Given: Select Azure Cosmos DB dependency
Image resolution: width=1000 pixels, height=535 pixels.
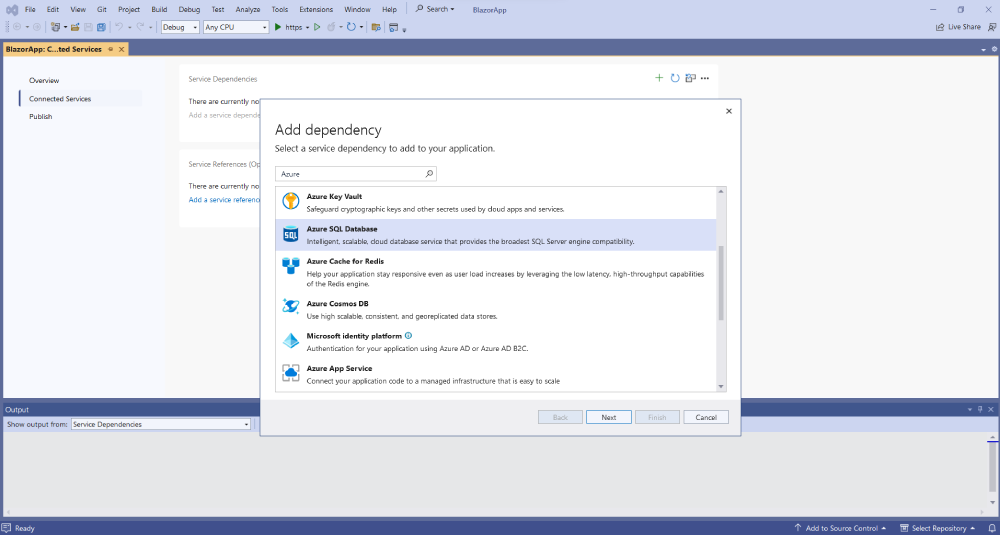Looking at the screenshot, I should point(496,309).
